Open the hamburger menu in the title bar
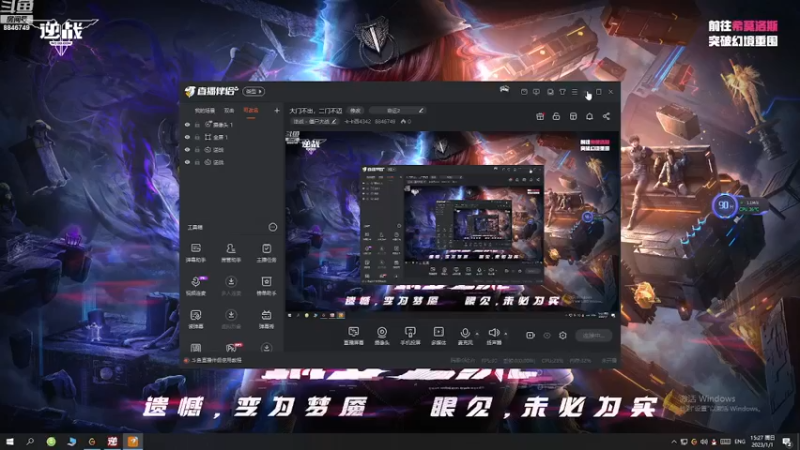800x450 pixels. (574, 92)
